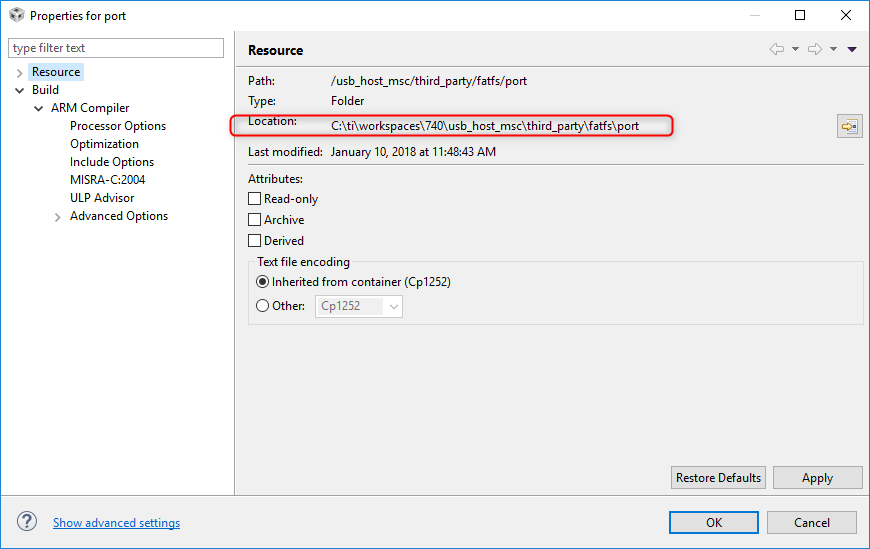Check the Derived checkbox
Viewport: 870px width, 549px height.
click(255, 241)
